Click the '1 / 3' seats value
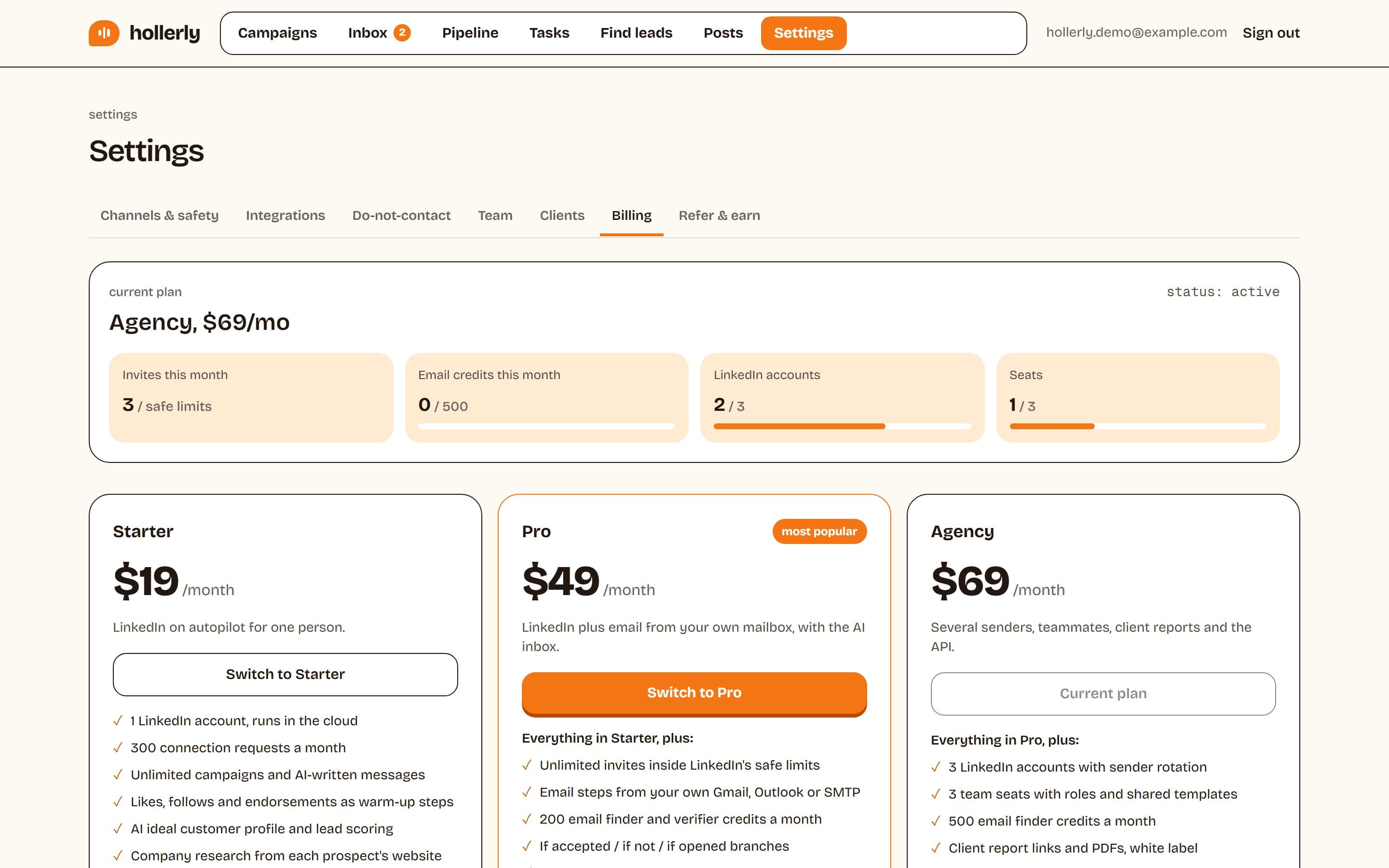1389x868 pixels. tap(1022, 405)
